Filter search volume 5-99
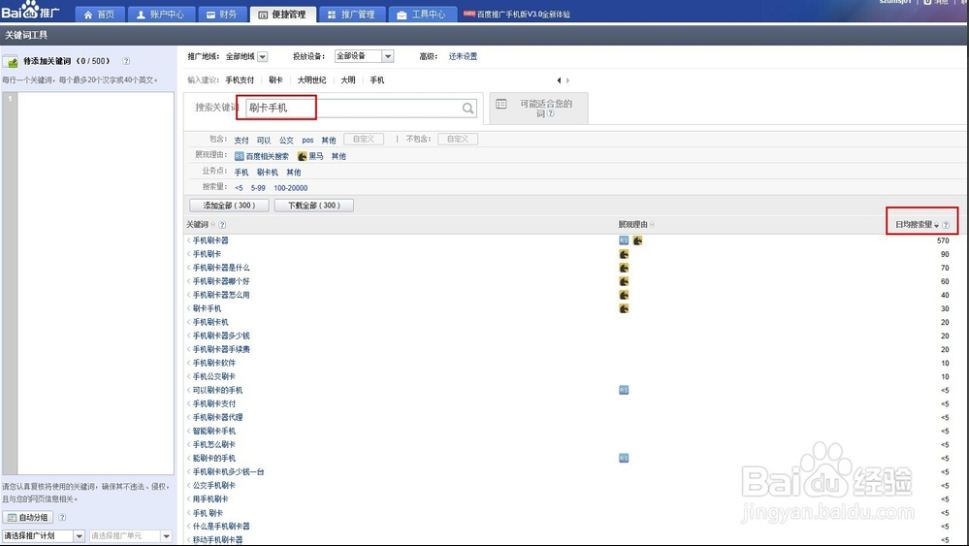Screen dimensions: 969x546 pyautogui.click(x=258, y=188)
